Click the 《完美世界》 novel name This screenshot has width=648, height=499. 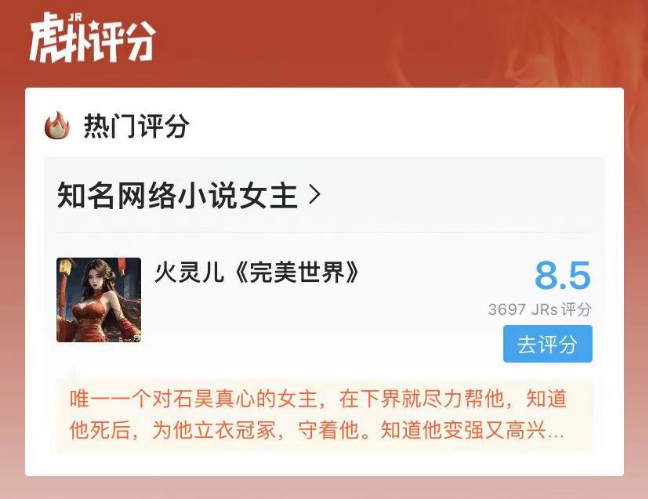pyautogui.click(x=295, y=272)
